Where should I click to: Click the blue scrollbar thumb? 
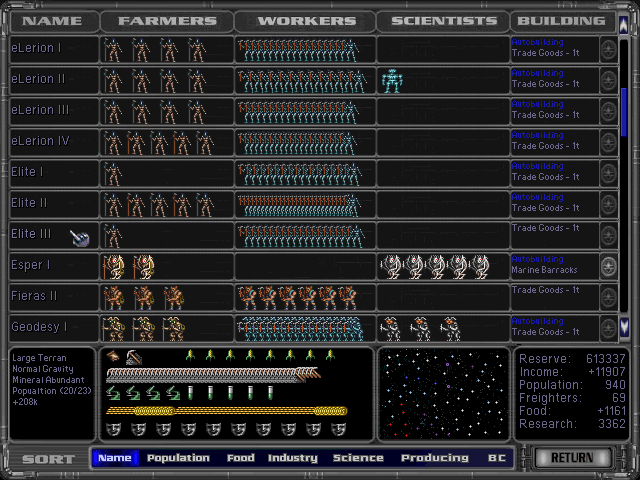[x=624, y=113]
